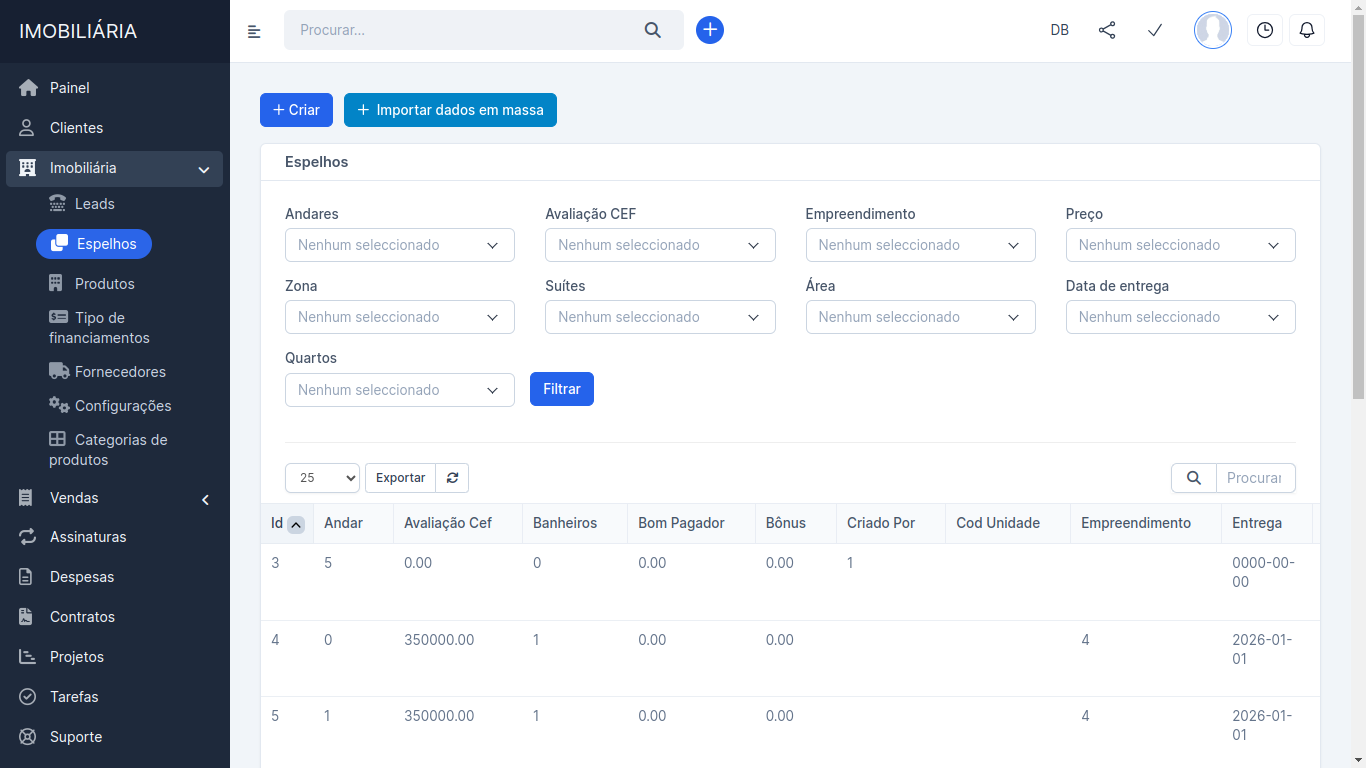The width and height of the screenshot is (1366, 768).
Task: Click the magnifier icon in top search bar
Action: pos(653,30)
